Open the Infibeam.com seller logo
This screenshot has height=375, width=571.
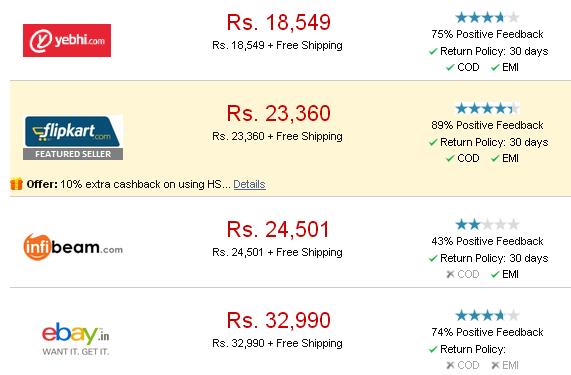[73, 247]
